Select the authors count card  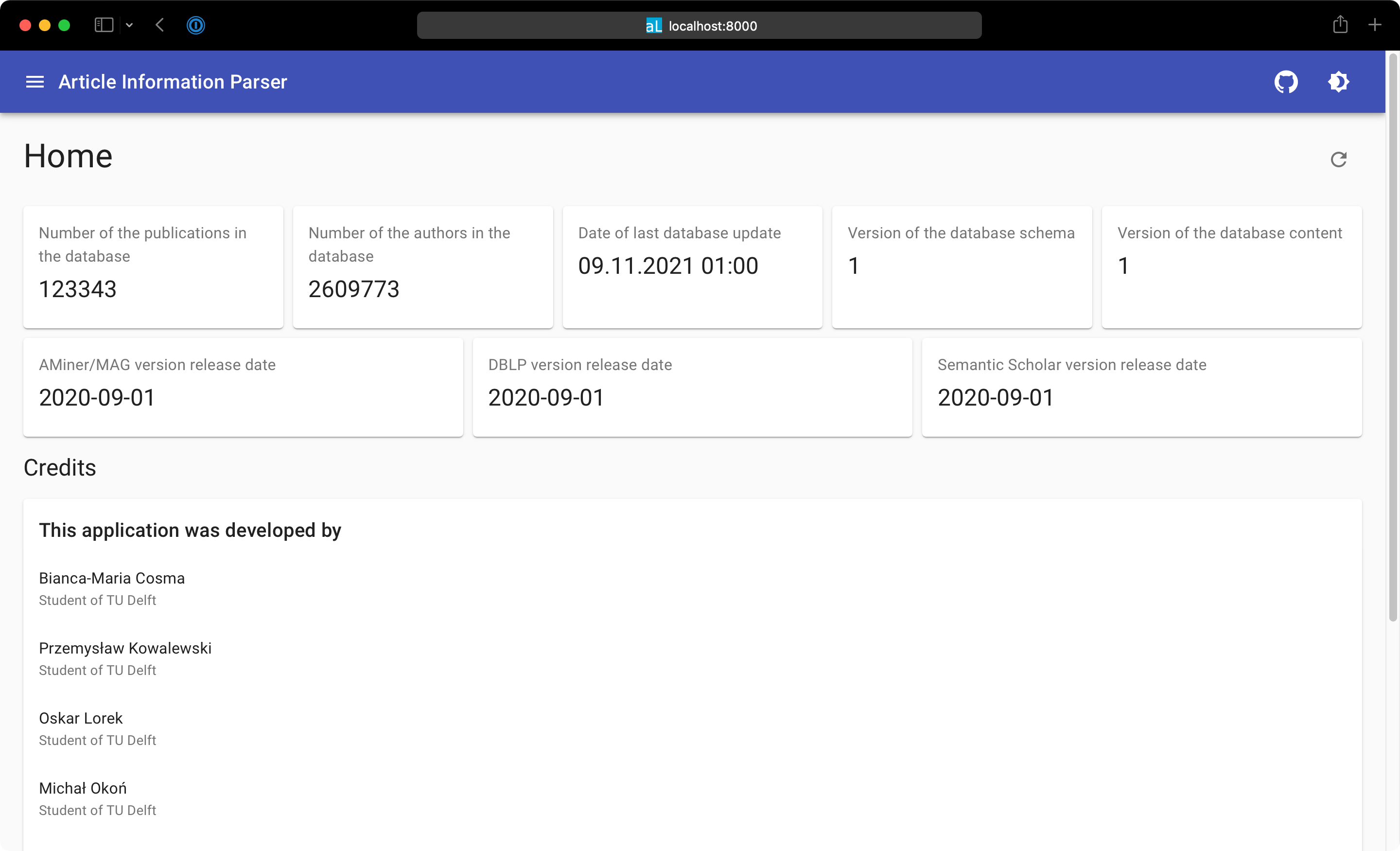click(423, 266)
